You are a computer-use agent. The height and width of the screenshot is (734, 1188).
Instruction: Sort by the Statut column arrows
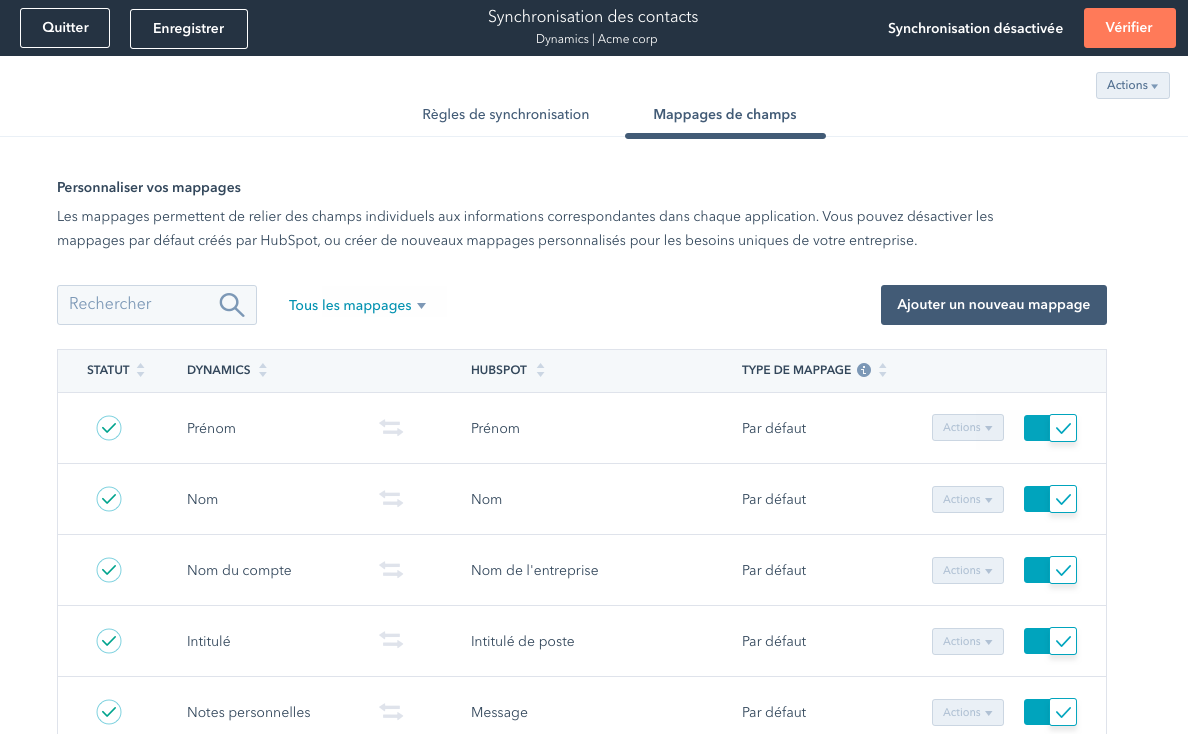point(140,370)
